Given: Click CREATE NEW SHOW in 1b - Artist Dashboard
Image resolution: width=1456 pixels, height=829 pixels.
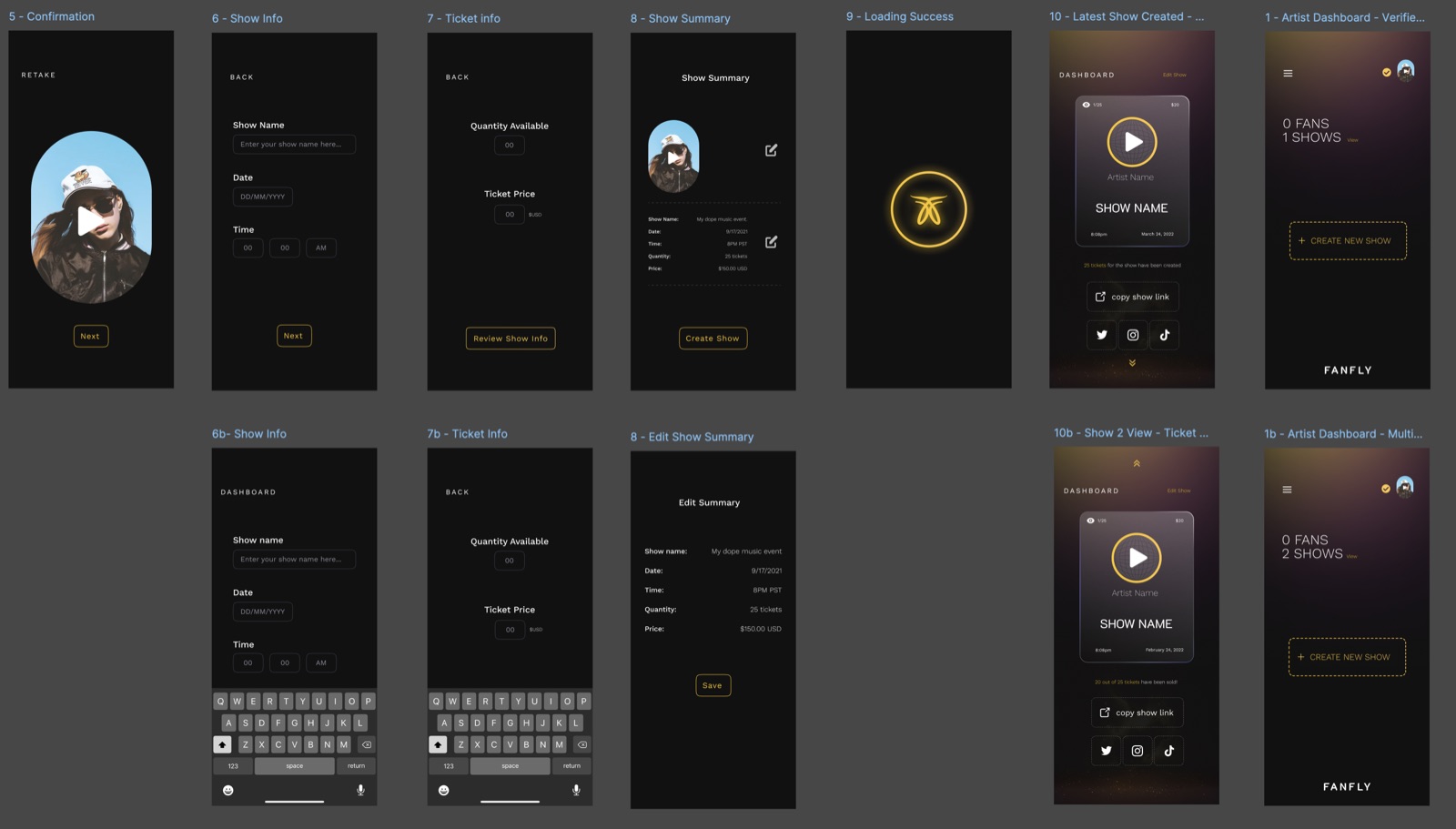Looking at the screenshot, I should (1347, 657).
